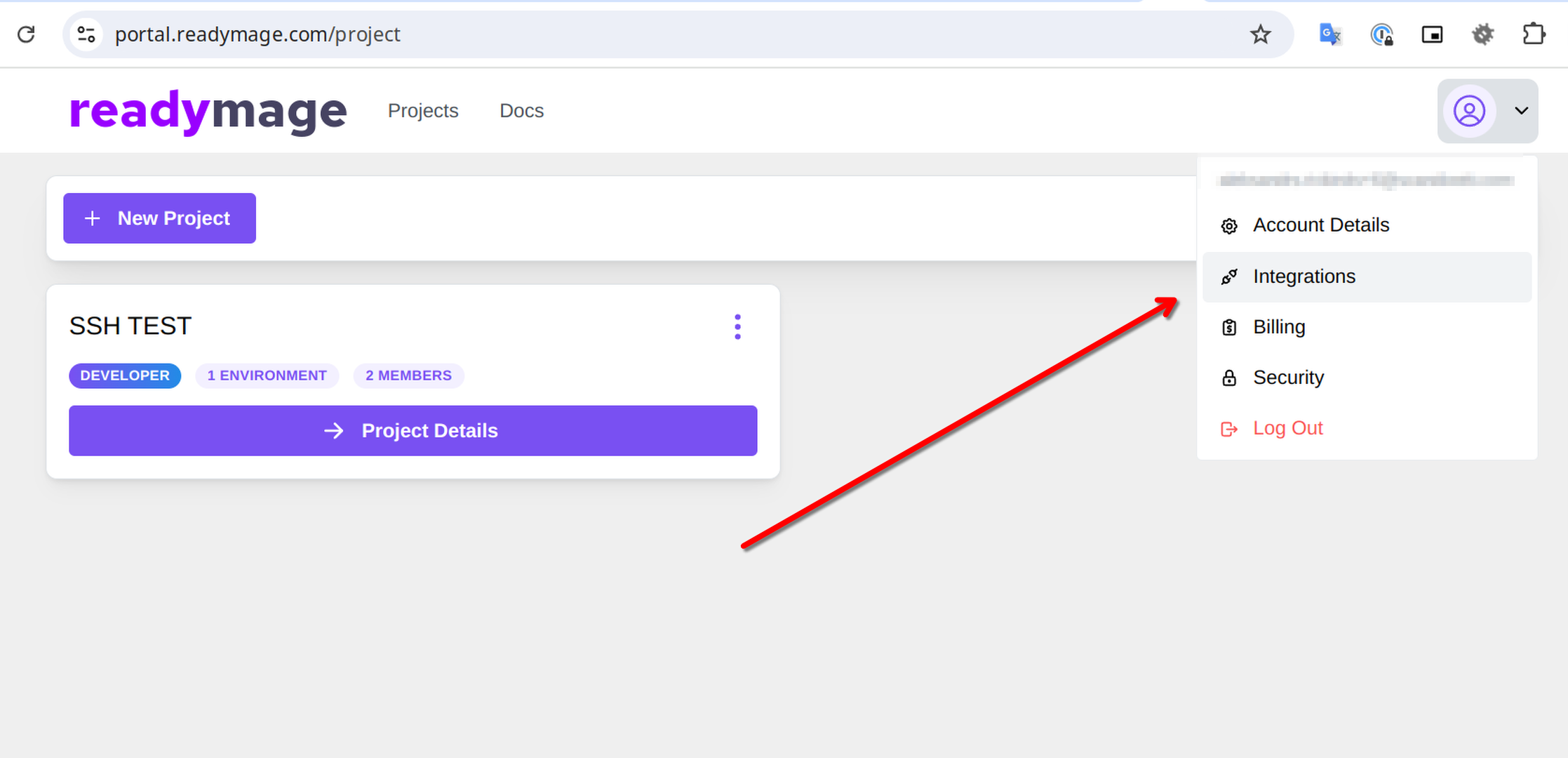Select Account Details menu entry
1568x758 pixels.
[1320, 225]
